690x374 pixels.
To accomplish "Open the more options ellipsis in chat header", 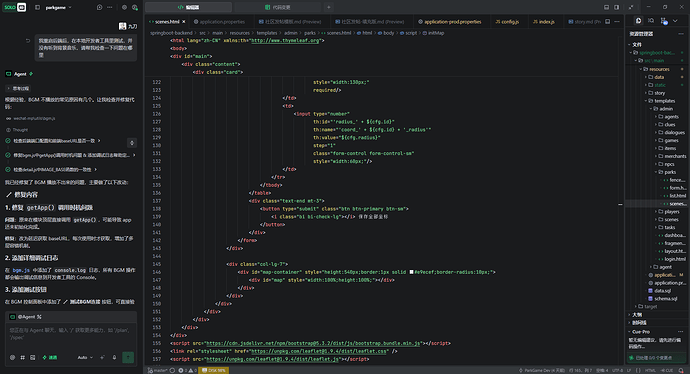I will (x=110, y=7).
